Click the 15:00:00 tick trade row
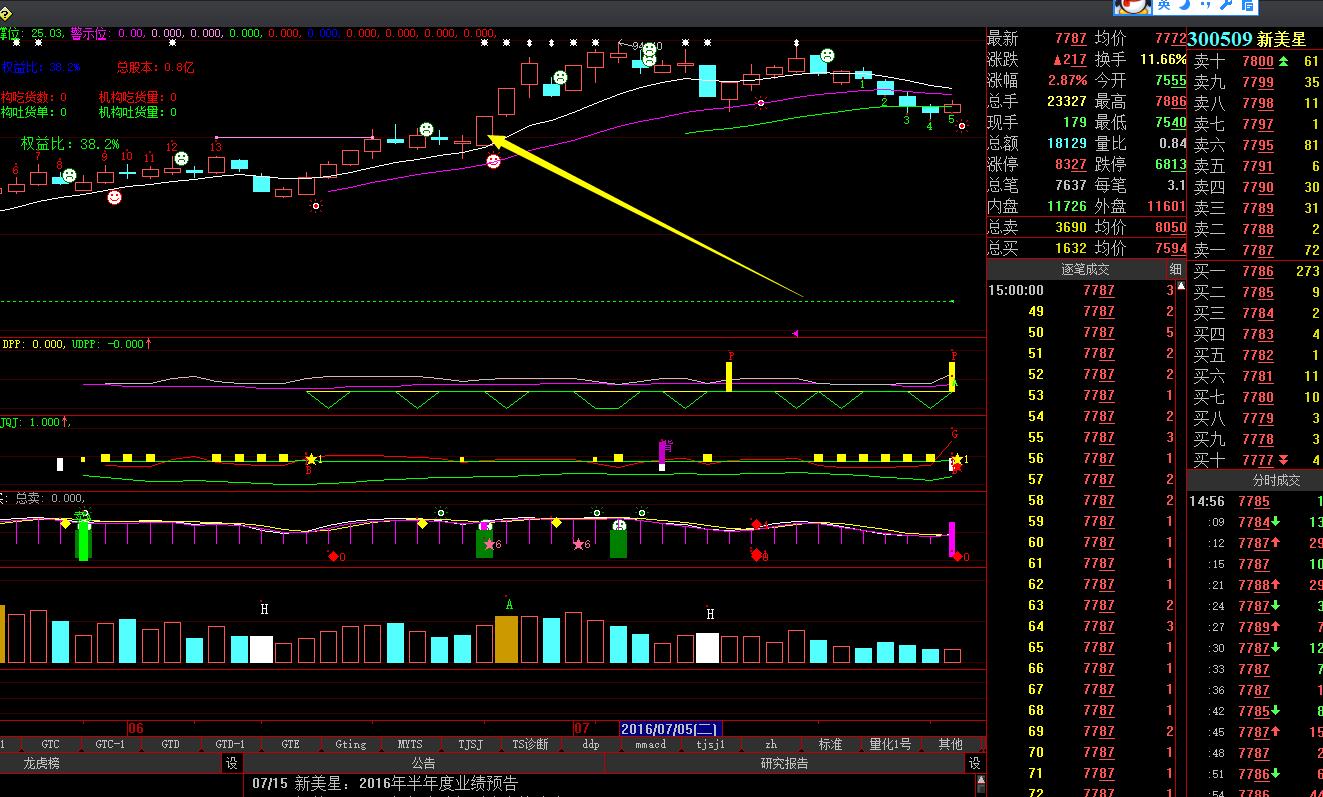 coord(1081,290)
